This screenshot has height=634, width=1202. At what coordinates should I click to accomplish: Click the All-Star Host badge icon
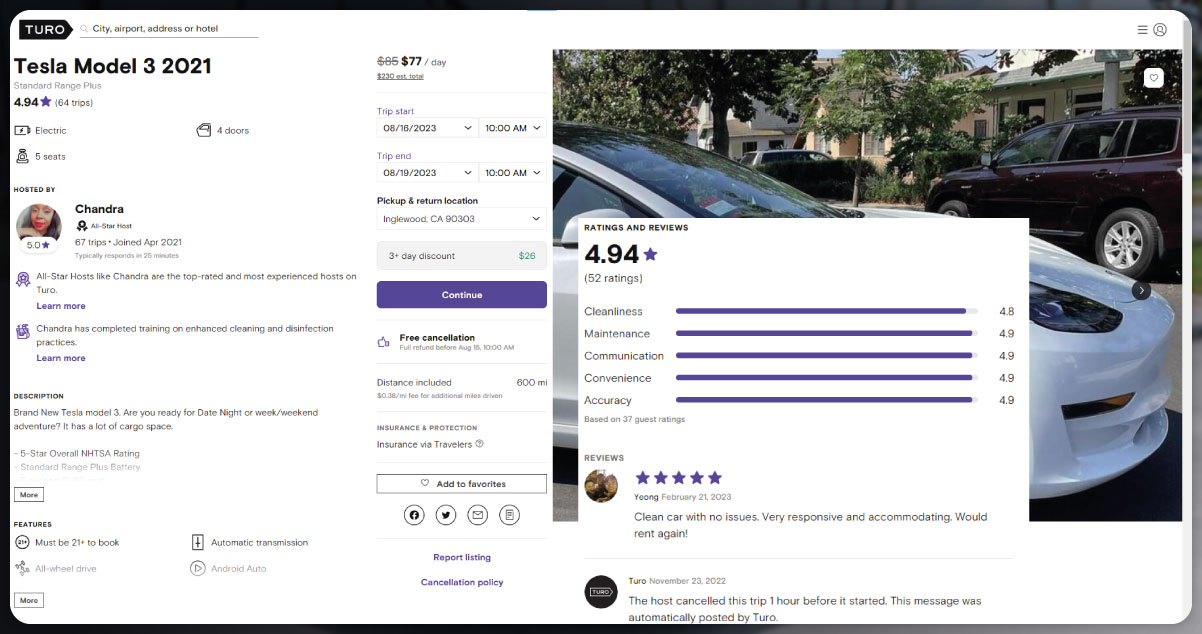pyautogui.click(x=82, y=226)
